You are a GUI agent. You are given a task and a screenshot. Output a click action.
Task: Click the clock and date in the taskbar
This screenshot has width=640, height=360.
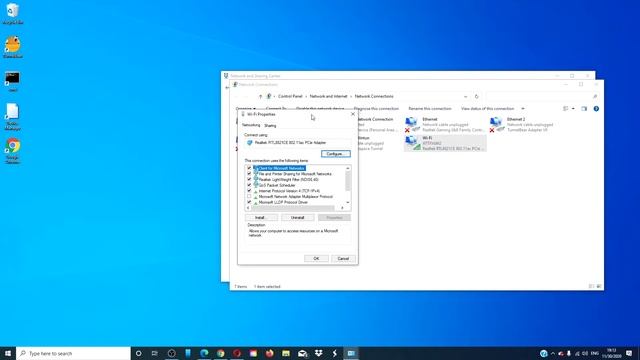[x=611, y=353]
